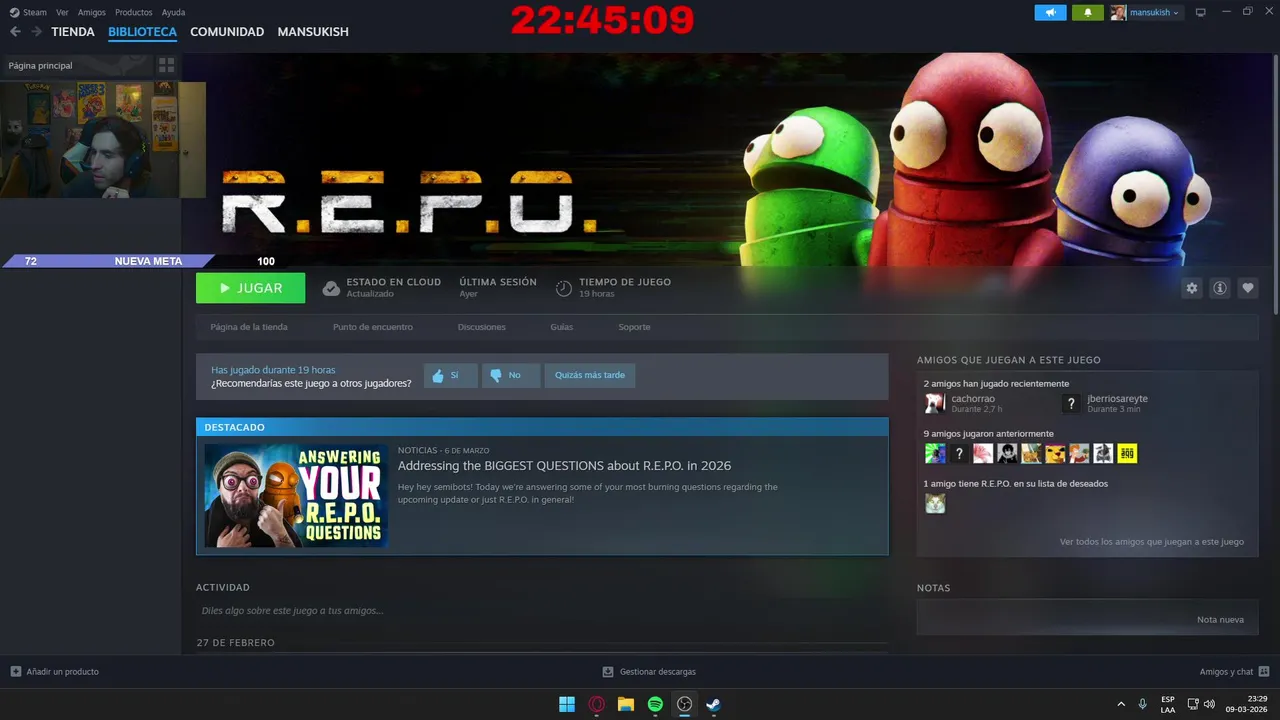This screenshot has height=720, width=1280.
Task: Click Añadir un producto
Action: tap(55, 672)
